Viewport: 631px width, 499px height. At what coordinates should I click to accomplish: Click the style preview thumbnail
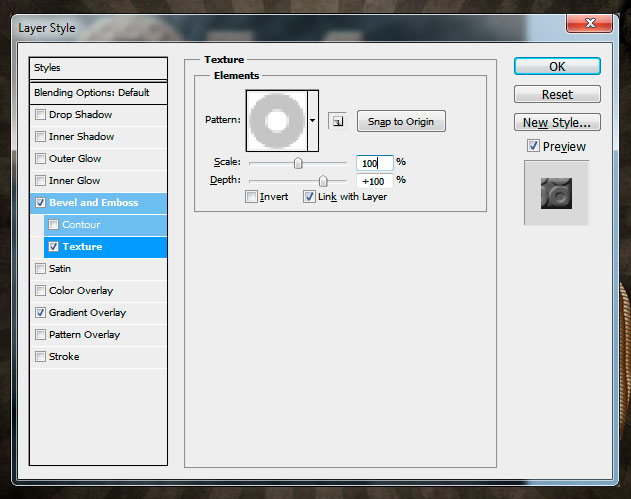pos(556,193)
